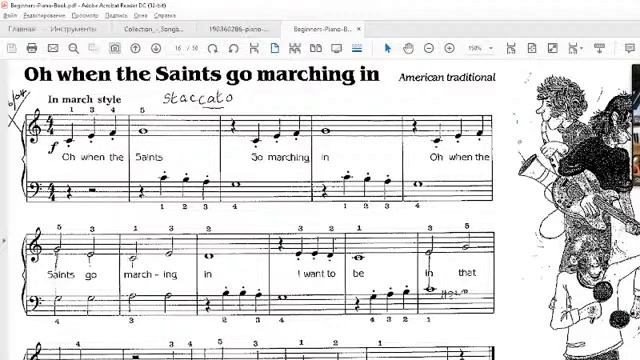Screen dimensions: 640x360
Task: Activate the selection arrow tool
Action: 388,48
